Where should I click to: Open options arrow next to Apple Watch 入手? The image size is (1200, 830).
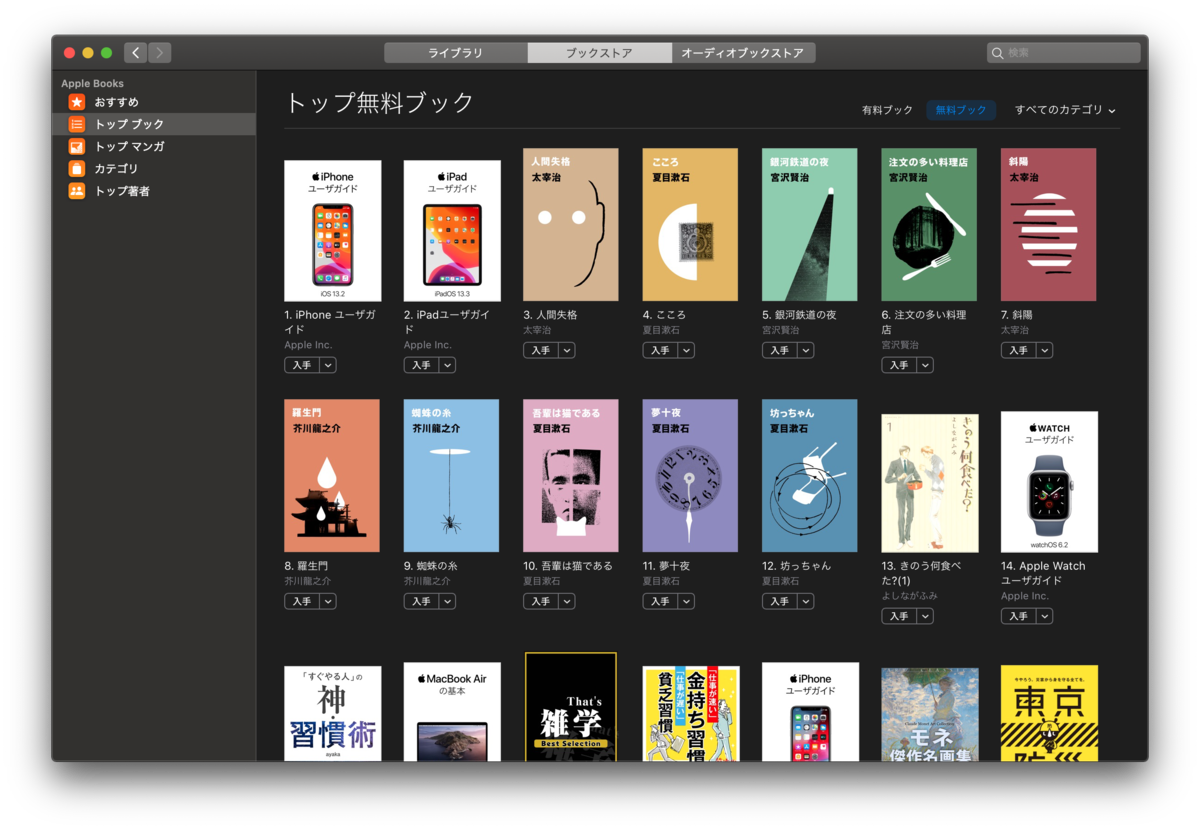[x=1045, y=616]
